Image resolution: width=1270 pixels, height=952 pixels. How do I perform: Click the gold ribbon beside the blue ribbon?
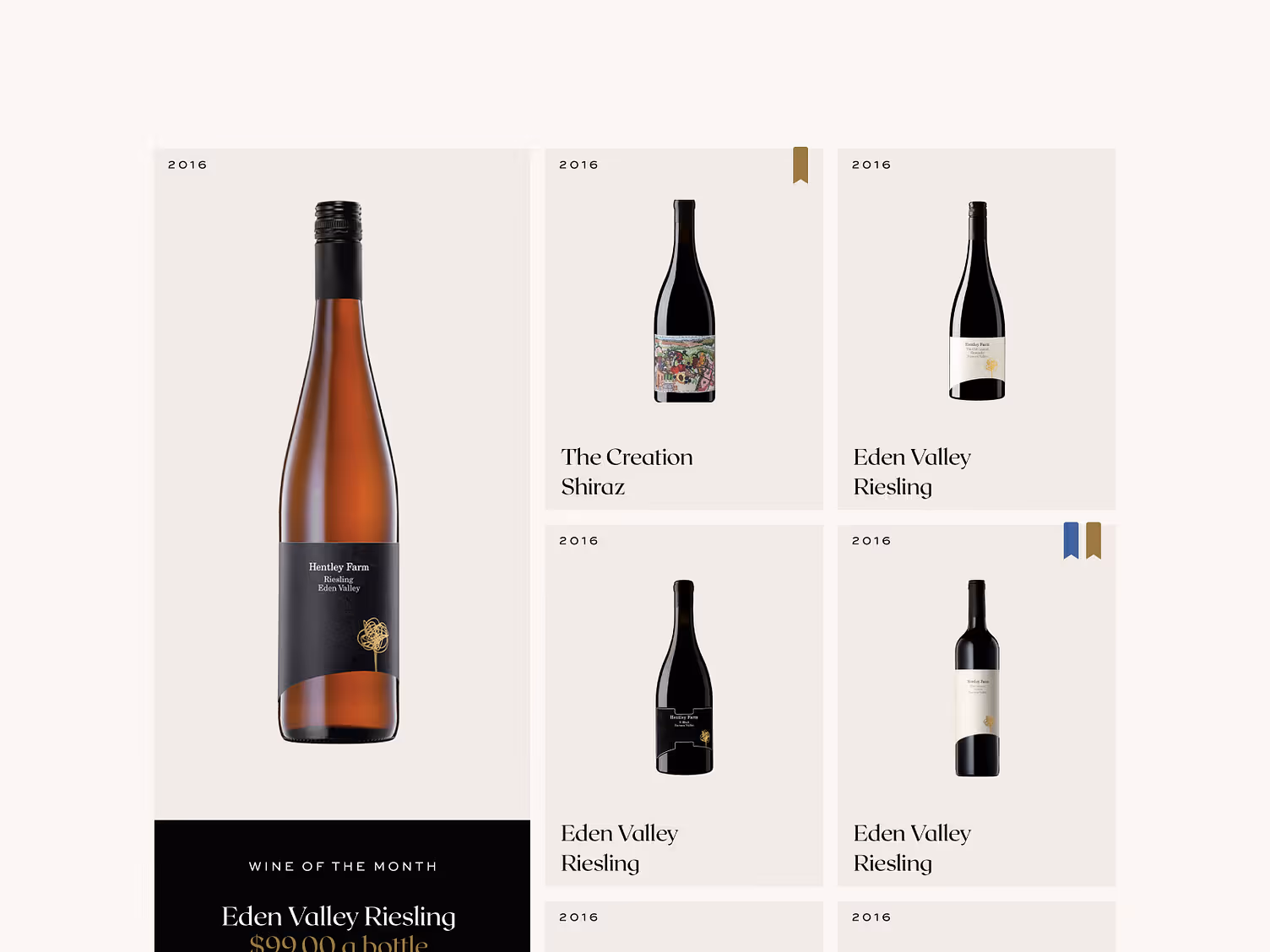[1094, 540]
